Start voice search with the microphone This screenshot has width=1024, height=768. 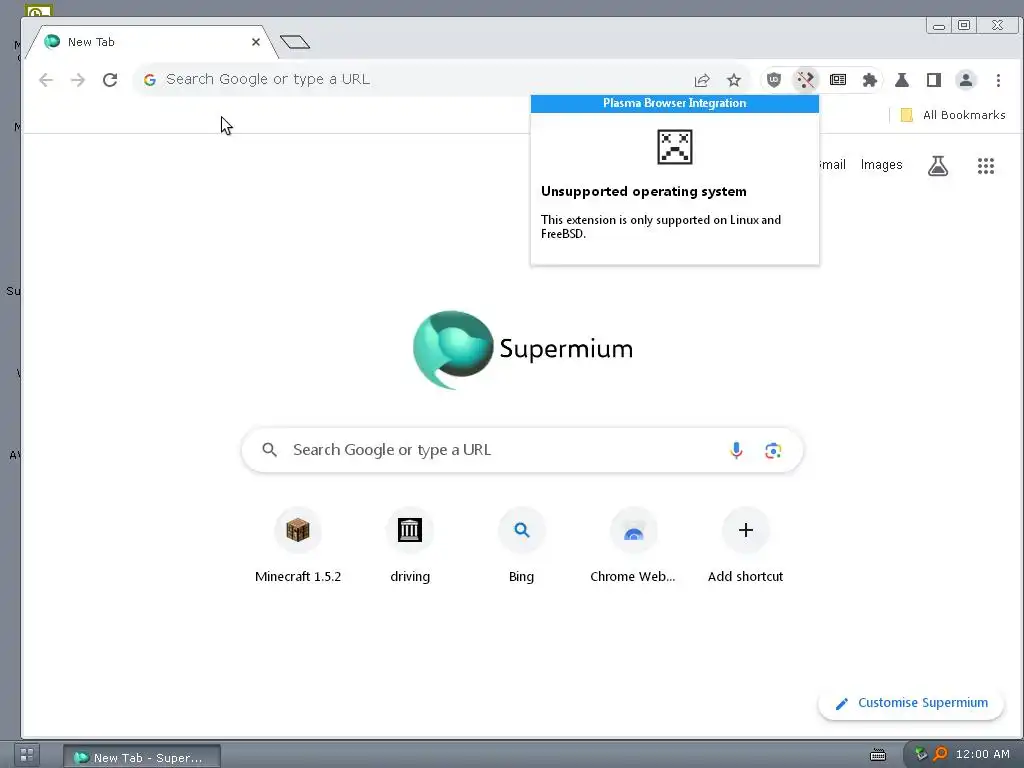[736, 450]
